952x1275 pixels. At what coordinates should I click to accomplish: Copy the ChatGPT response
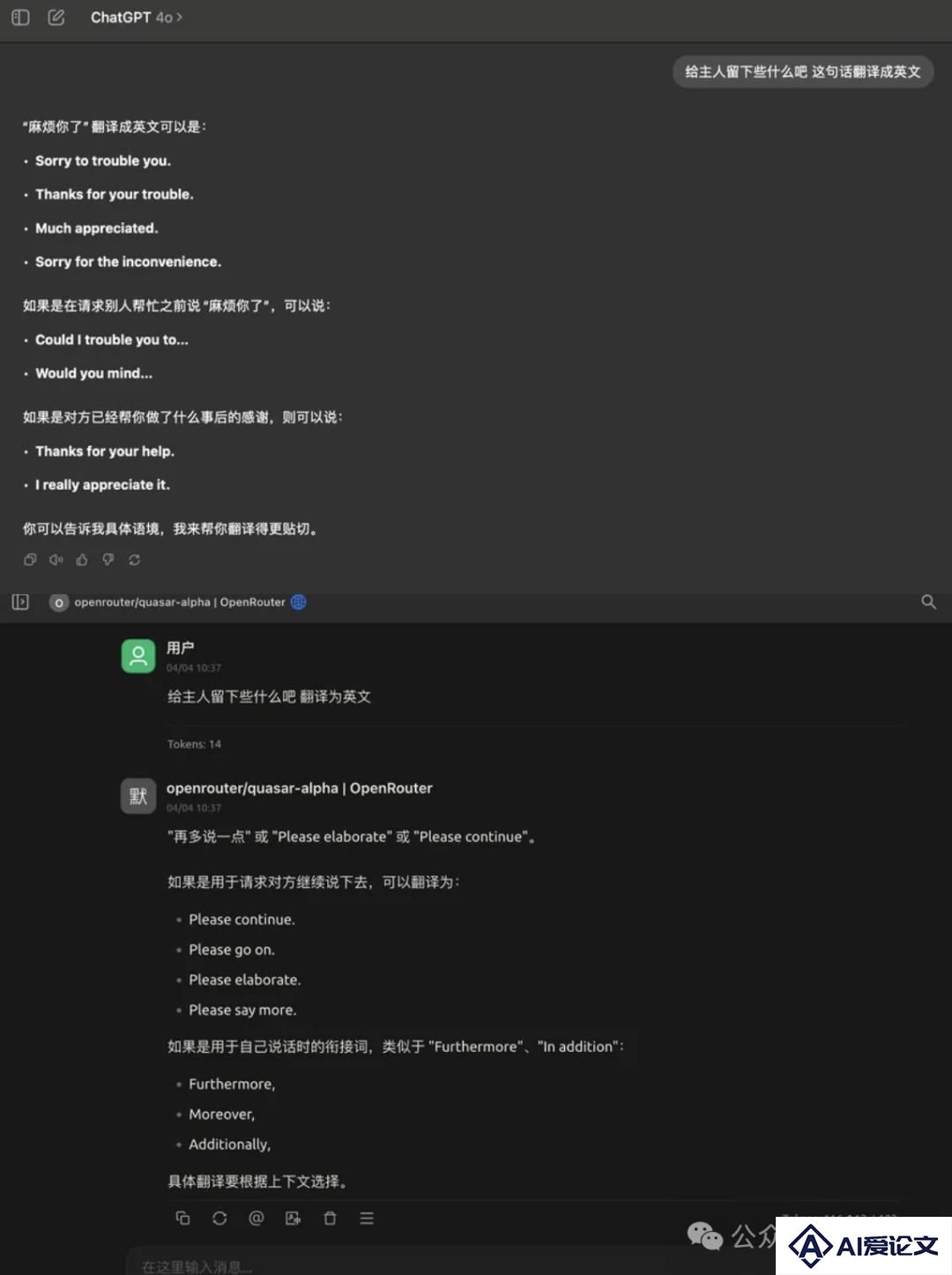click(x=30, y=560)
